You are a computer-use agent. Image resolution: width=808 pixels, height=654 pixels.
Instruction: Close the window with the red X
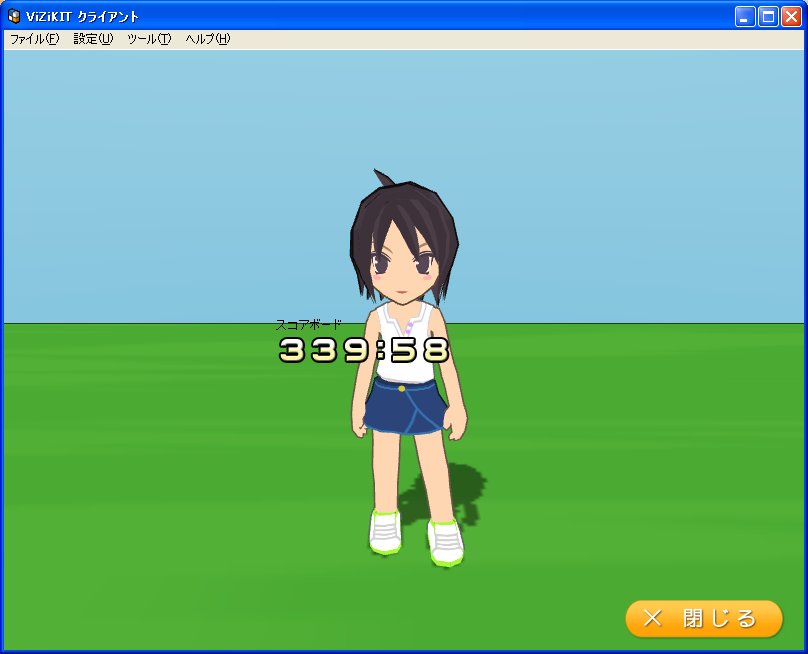[x=791, y=17]
